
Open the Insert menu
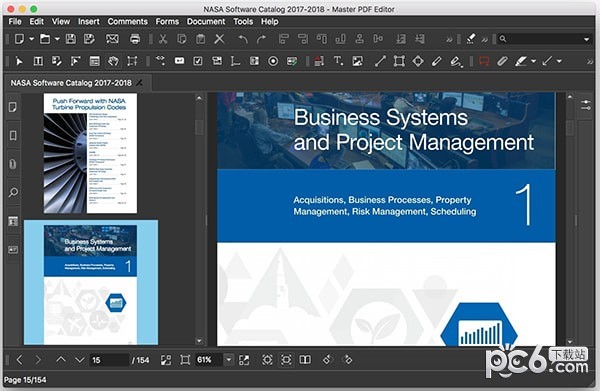(89, 21)
